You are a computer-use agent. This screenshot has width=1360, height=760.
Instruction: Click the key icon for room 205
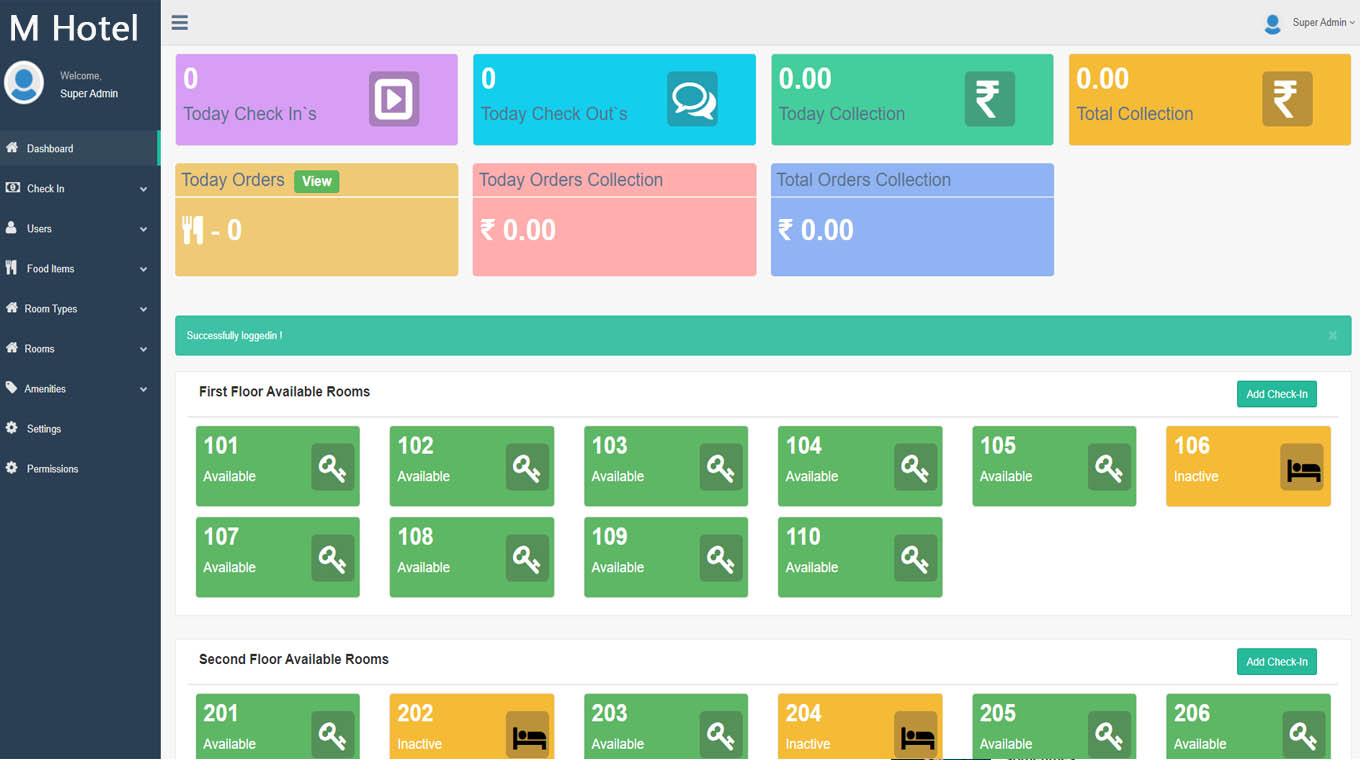point(1109,735)
